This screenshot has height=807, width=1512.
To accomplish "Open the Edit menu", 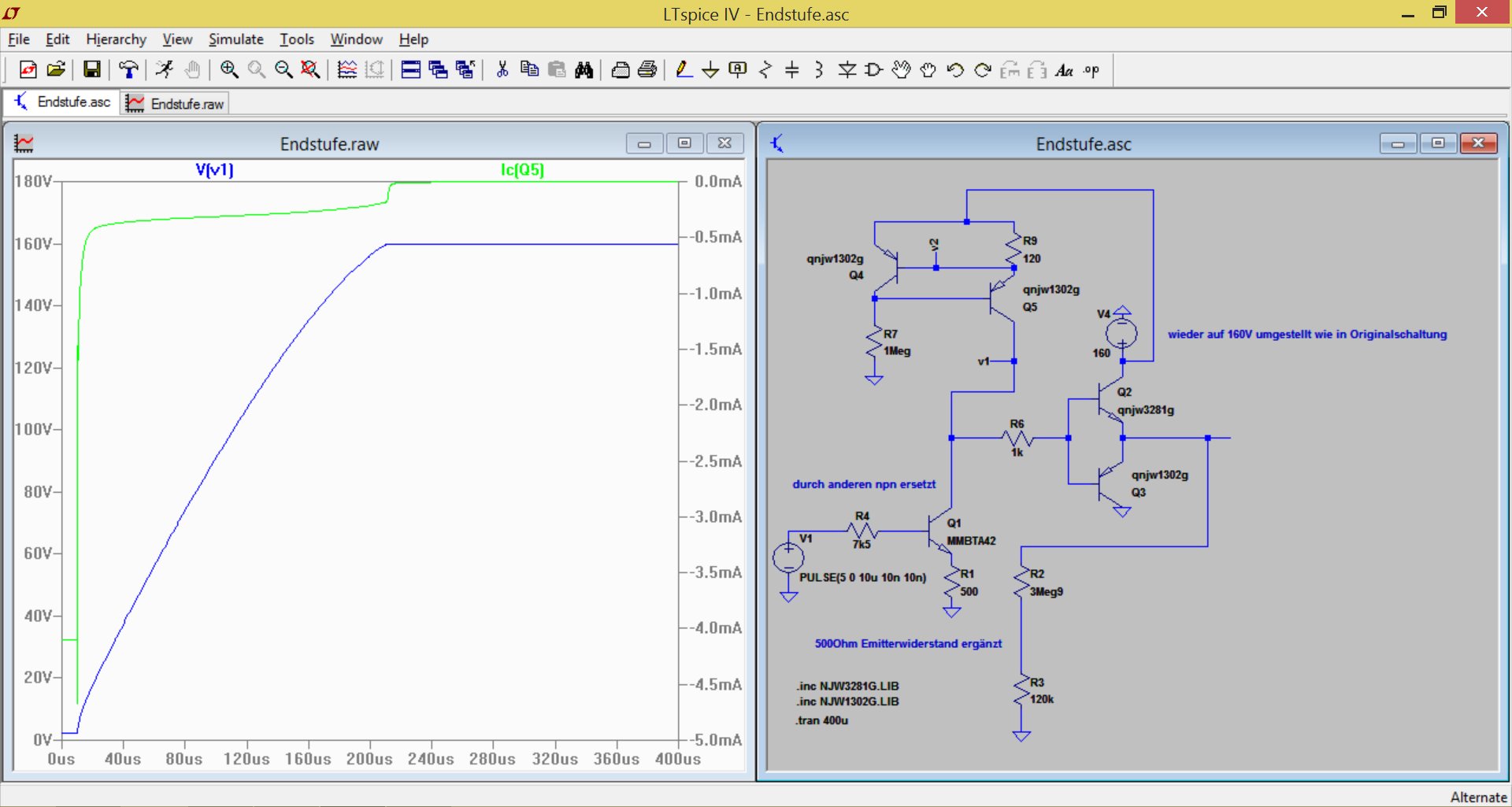I will (x=57, y=39).
